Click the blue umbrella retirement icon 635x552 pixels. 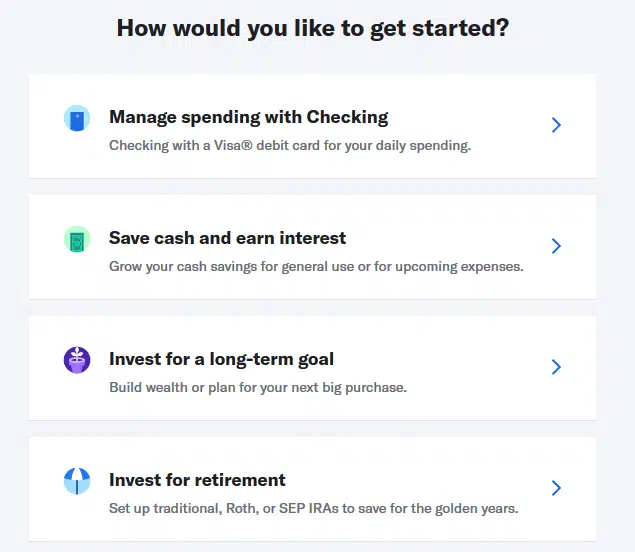coord(77,481)
